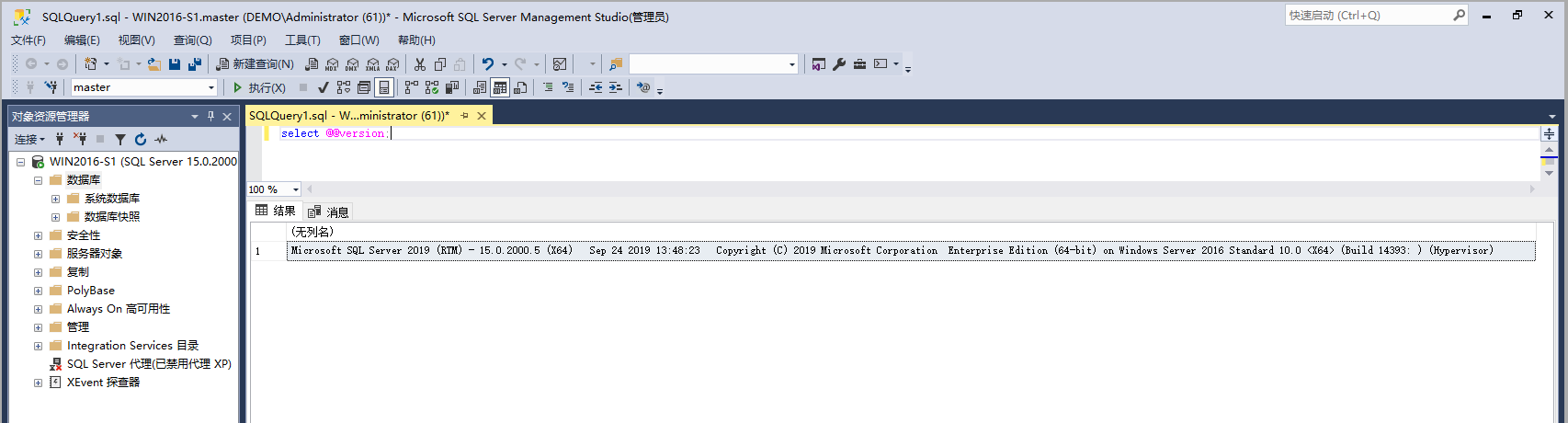Switch to the 结果 results tab
The width and height of the screenshot is (1568, 423).
(x=276, y=211)
